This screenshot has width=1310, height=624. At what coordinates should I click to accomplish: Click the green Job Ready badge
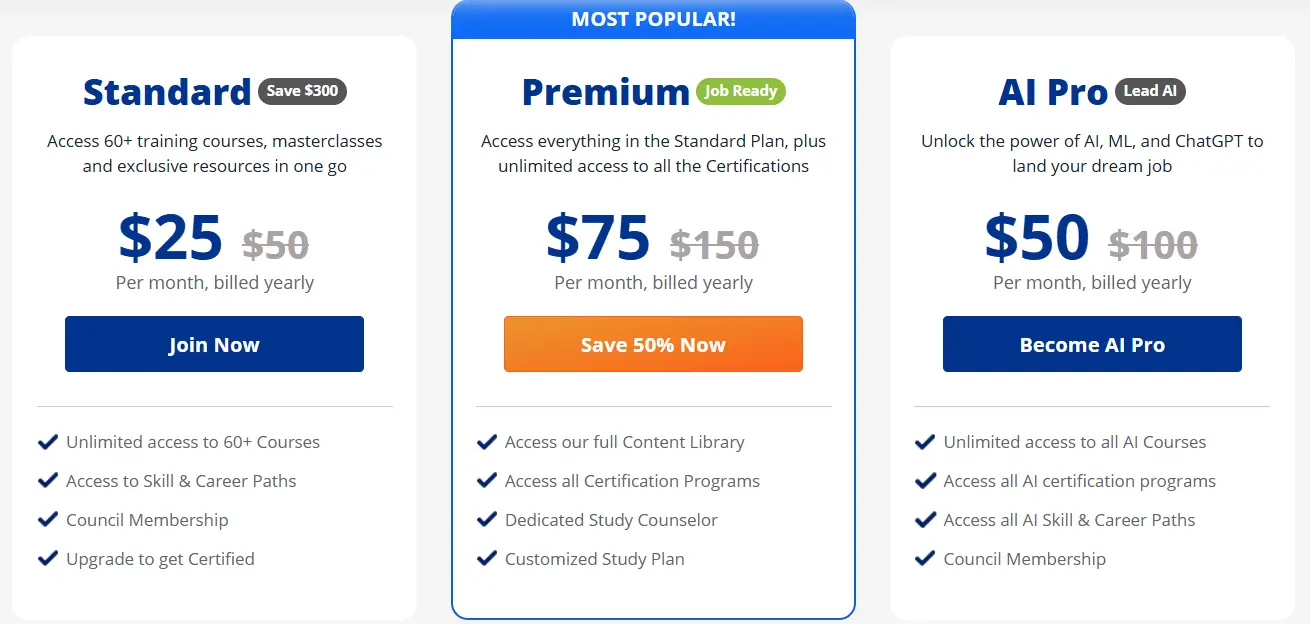pyautogui.click(x=741, y=91)
